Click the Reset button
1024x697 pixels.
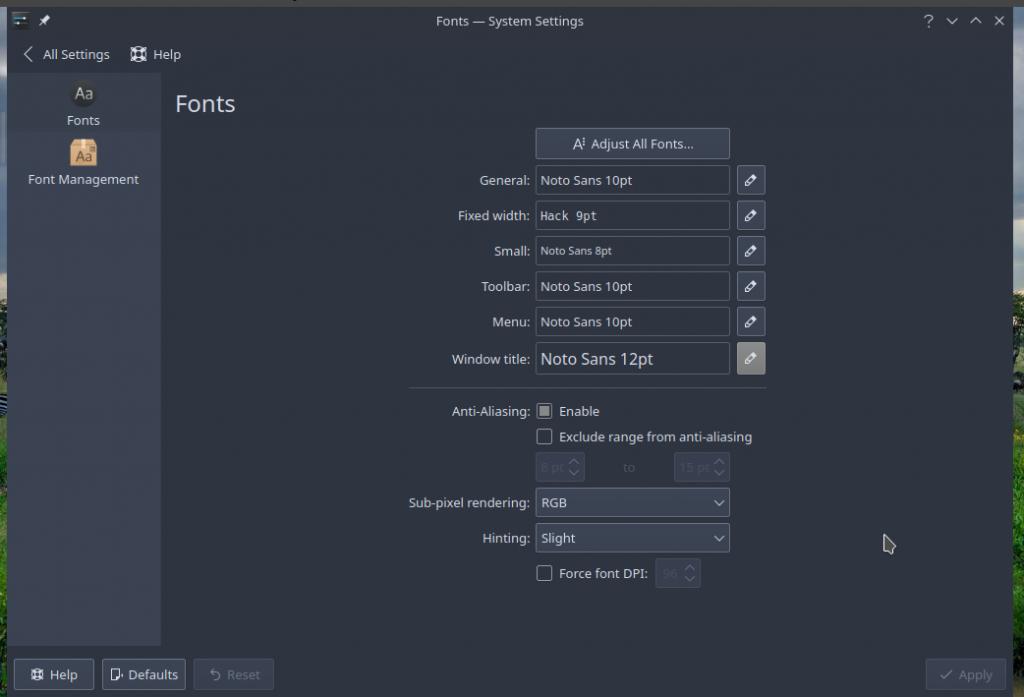tap(234, 674)
